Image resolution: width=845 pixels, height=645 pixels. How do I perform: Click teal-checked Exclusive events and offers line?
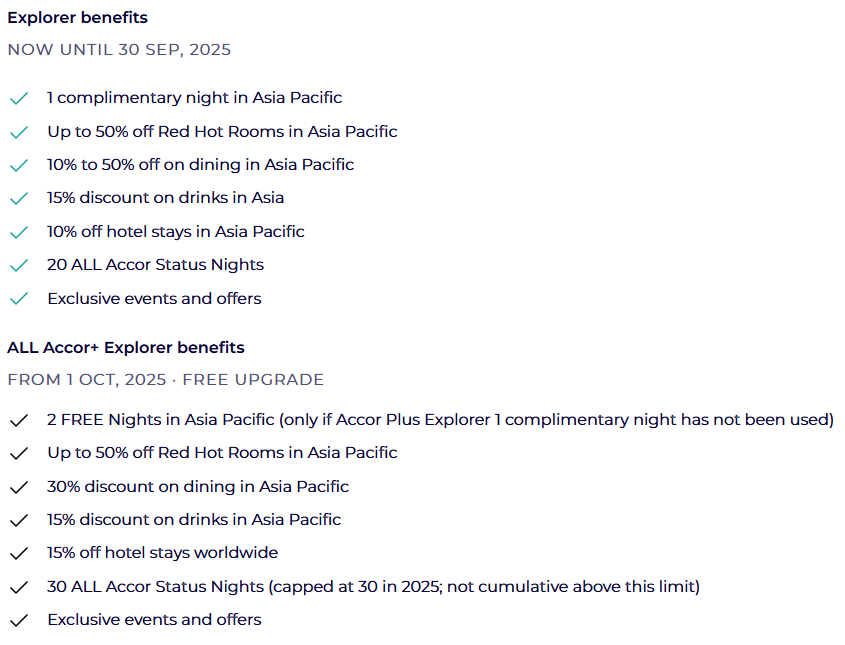pos(154,299)
